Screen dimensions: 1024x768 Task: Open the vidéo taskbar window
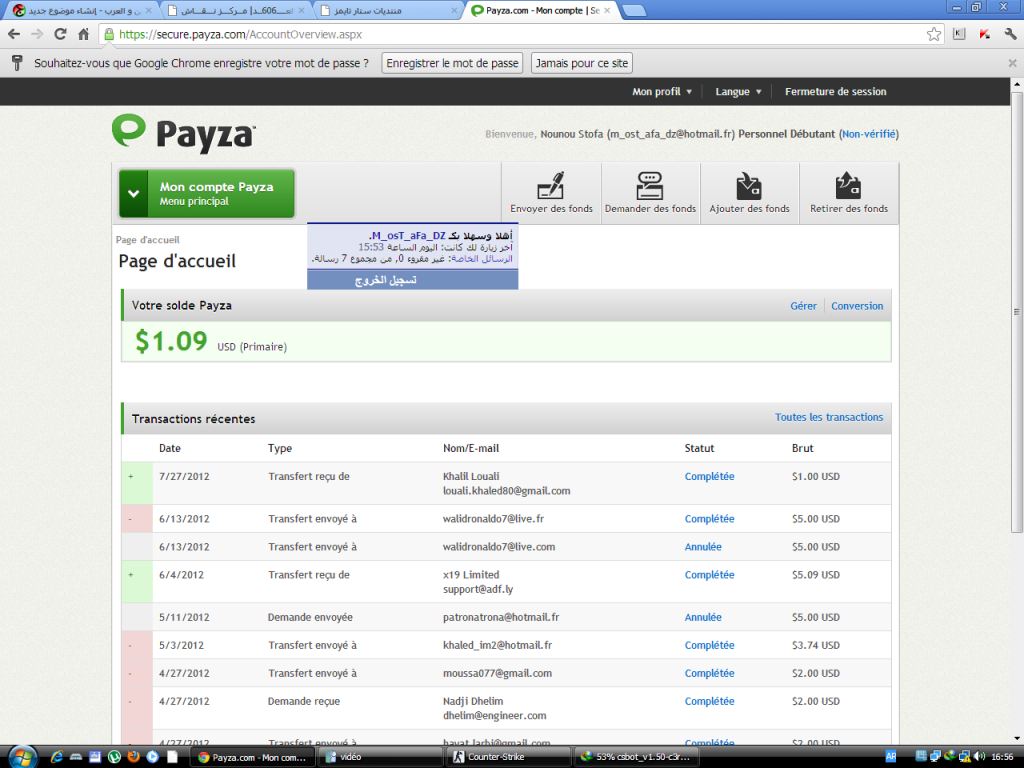(x=381, y=757)
